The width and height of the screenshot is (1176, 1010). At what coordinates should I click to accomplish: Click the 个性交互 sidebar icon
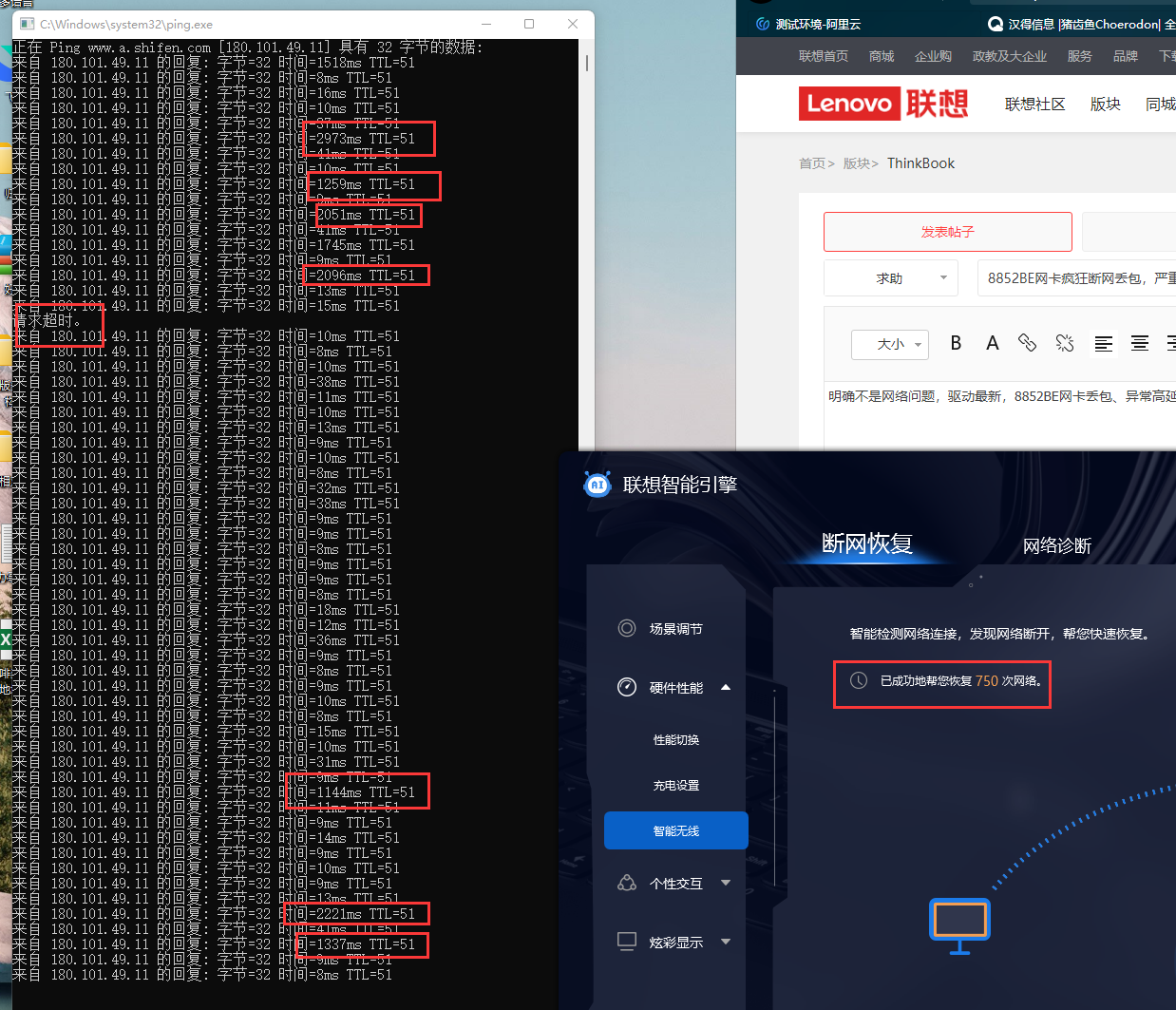627,883
